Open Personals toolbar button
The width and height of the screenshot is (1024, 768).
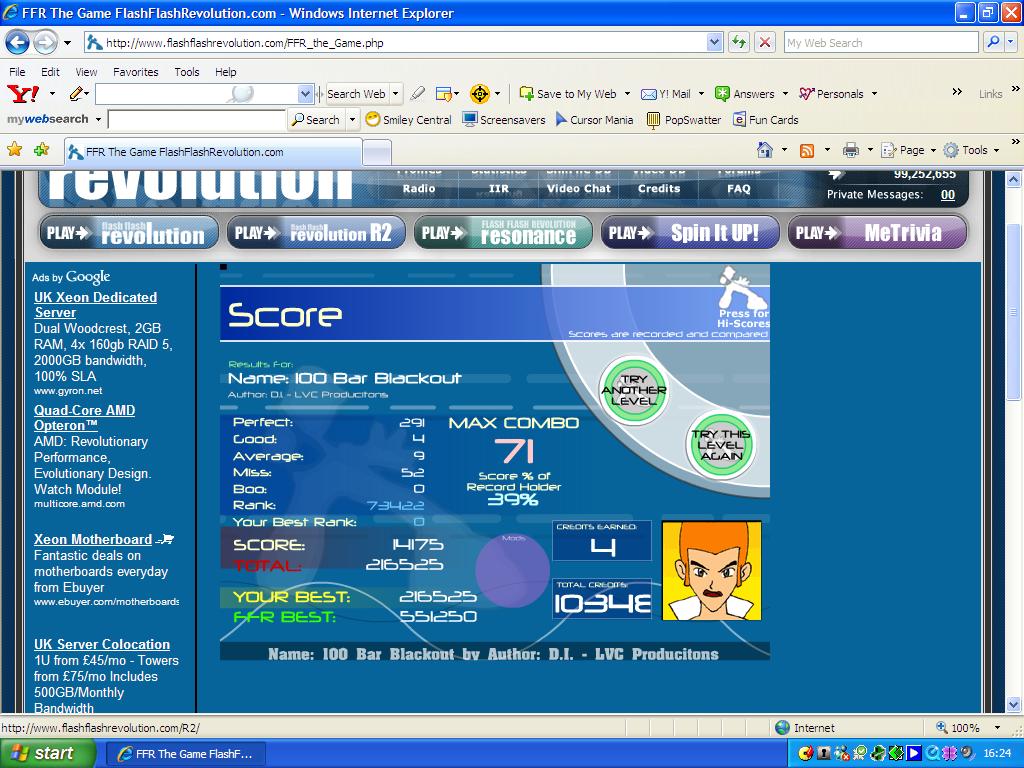[831, 94]
